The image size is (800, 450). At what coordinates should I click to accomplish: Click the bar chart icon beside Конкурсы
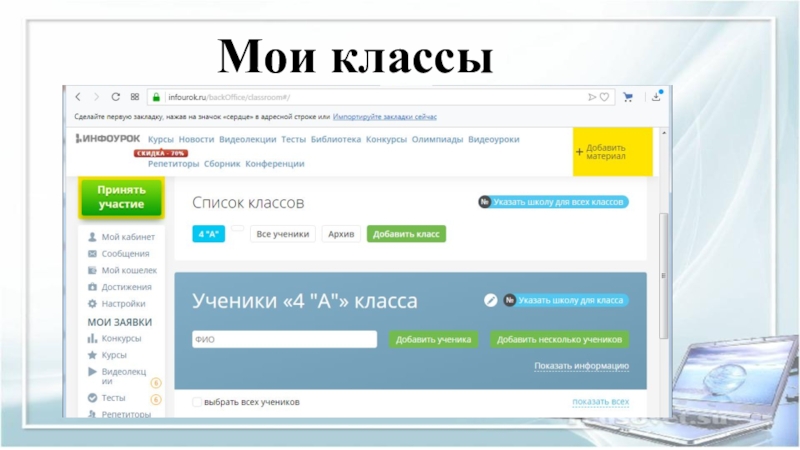pos(92,338)
